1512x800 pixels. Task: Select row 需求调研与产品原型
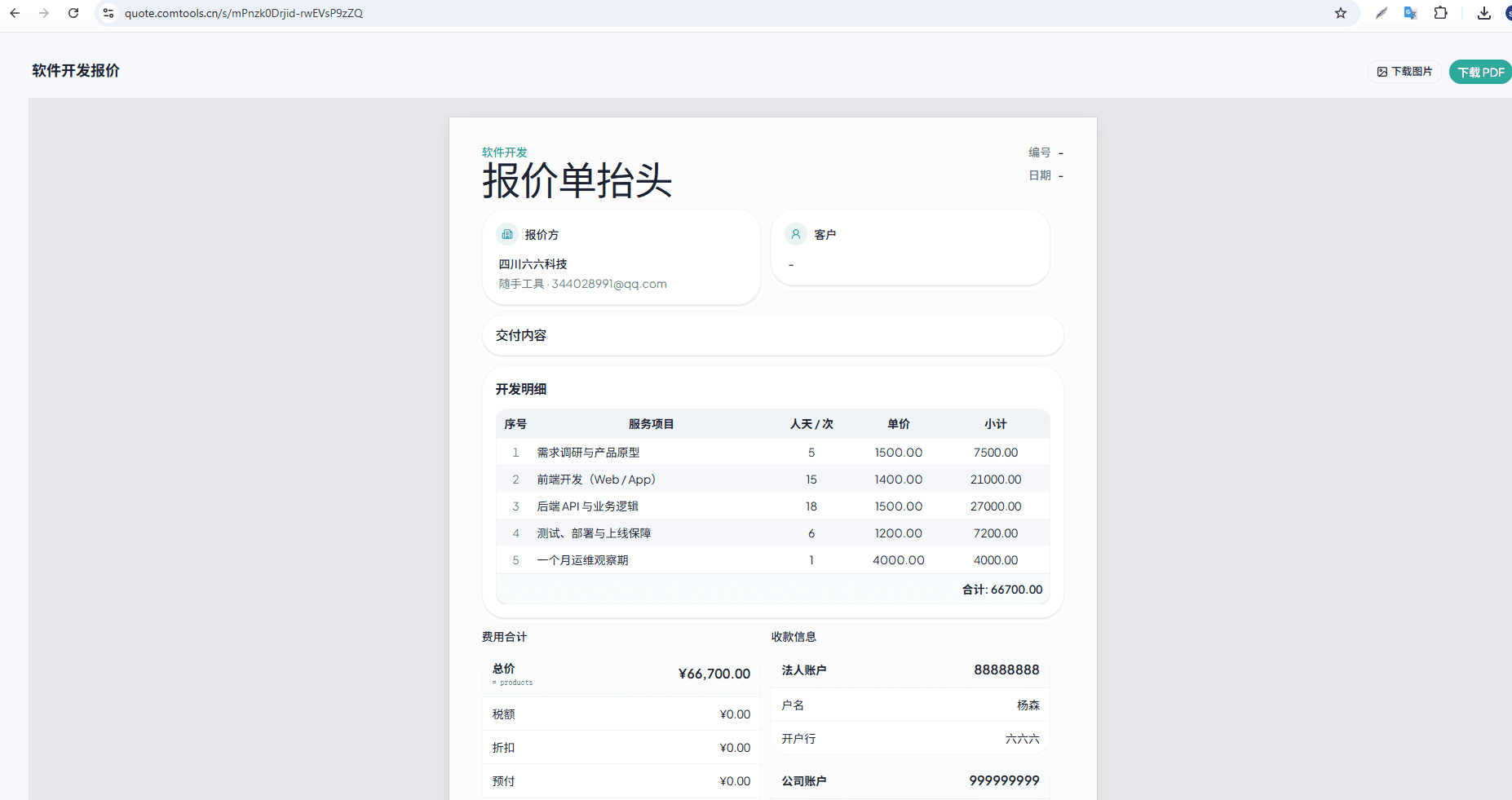coord(772,453)
